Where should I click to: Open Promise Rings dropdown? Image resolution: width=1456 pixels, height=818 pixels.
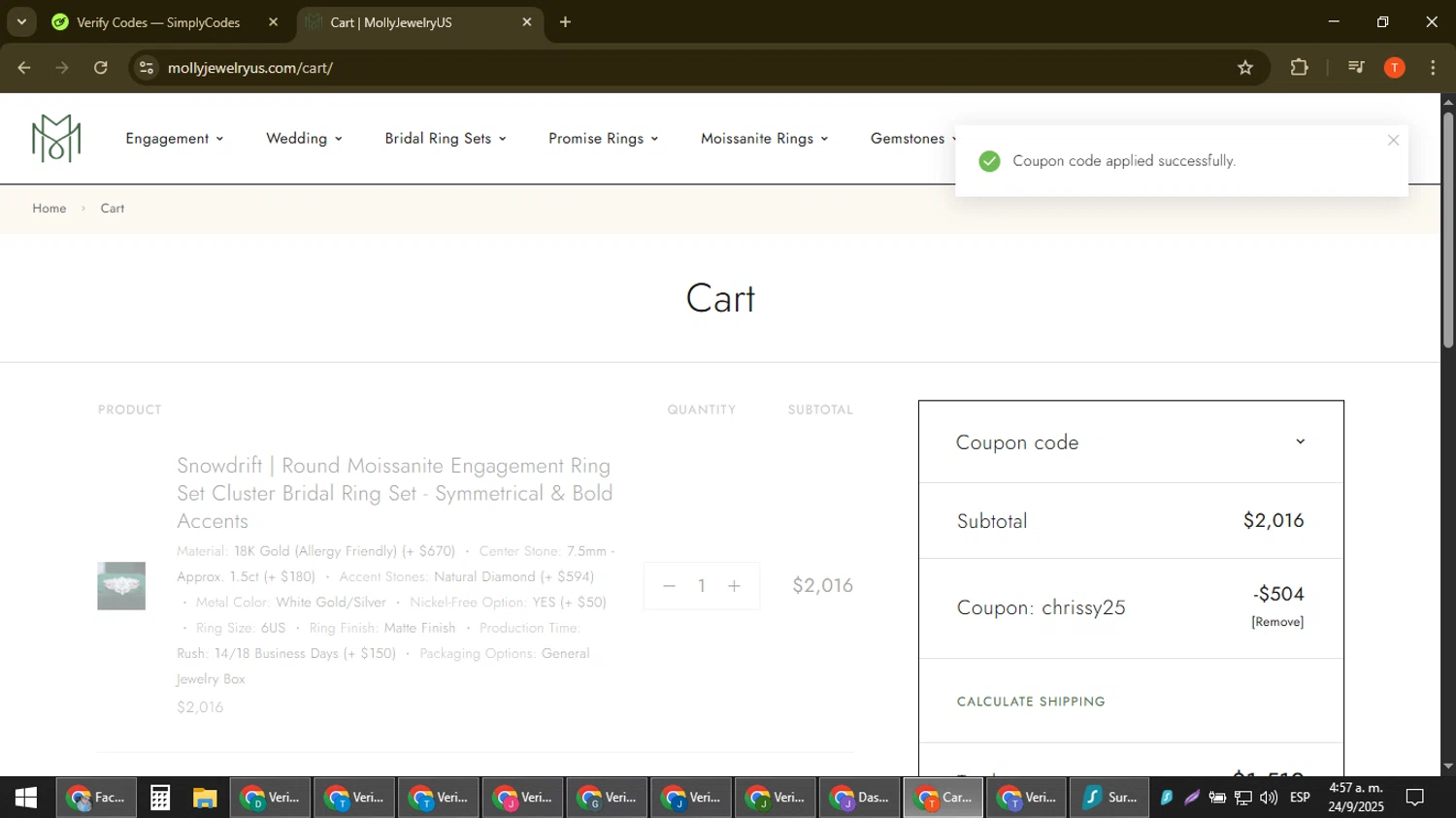tap(603, 139)
